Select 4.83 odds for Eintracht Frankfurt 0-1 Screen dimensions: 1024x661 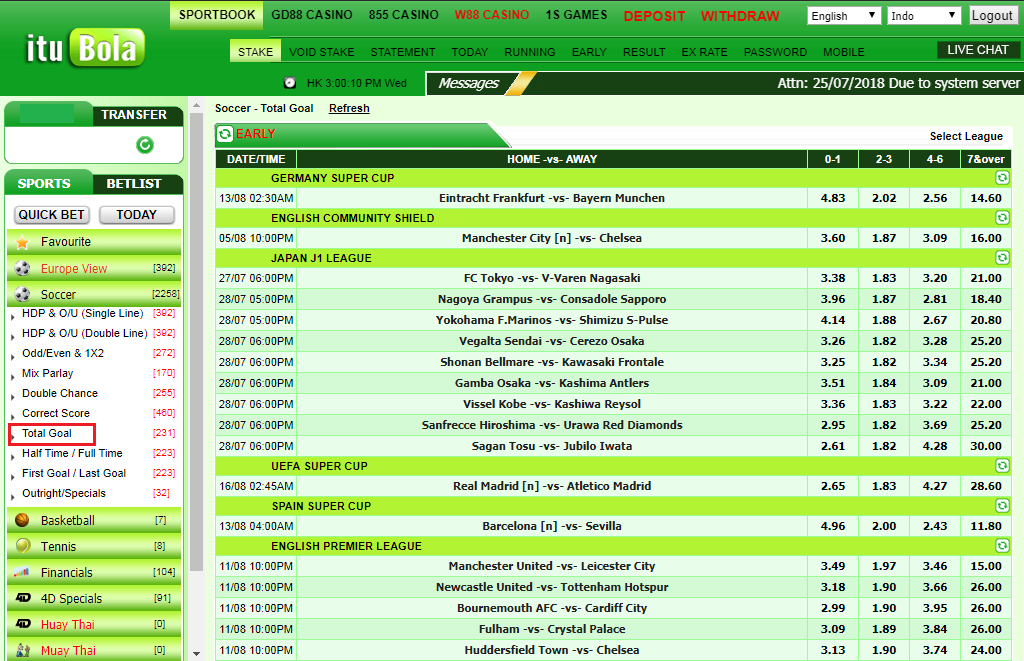833,198
